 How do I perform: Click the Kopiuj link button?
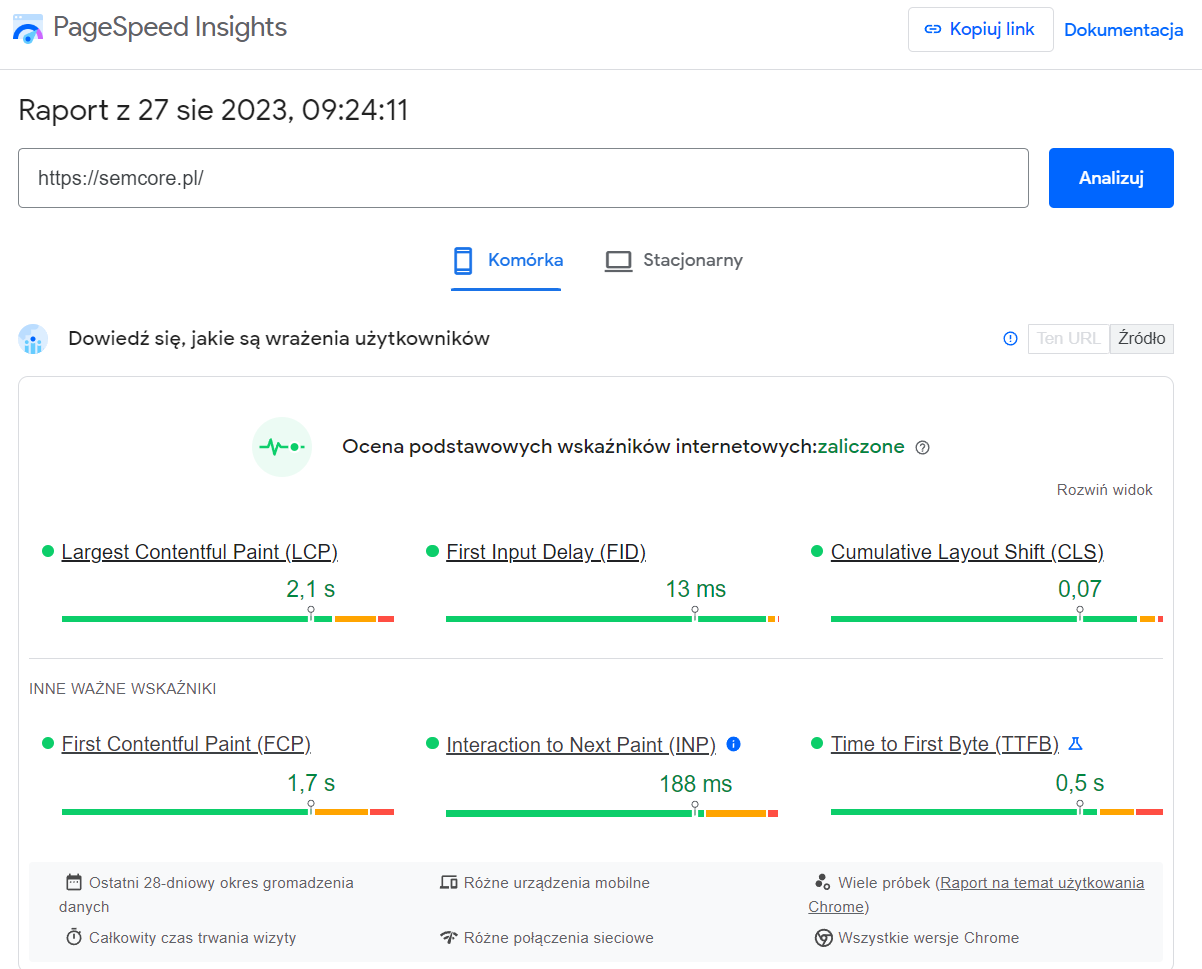[980, 29]
